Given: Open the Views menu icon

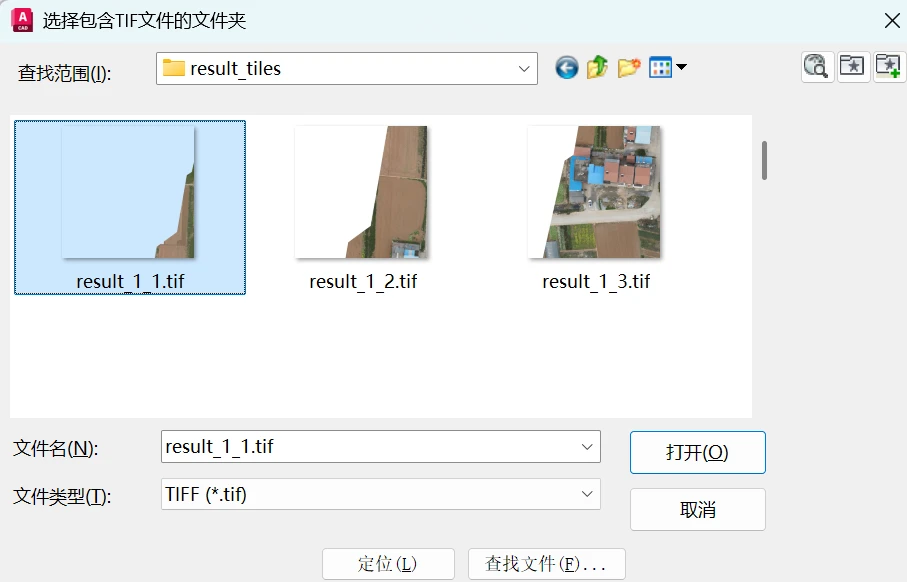Looking at the screenshot, I should pos(660,68).
